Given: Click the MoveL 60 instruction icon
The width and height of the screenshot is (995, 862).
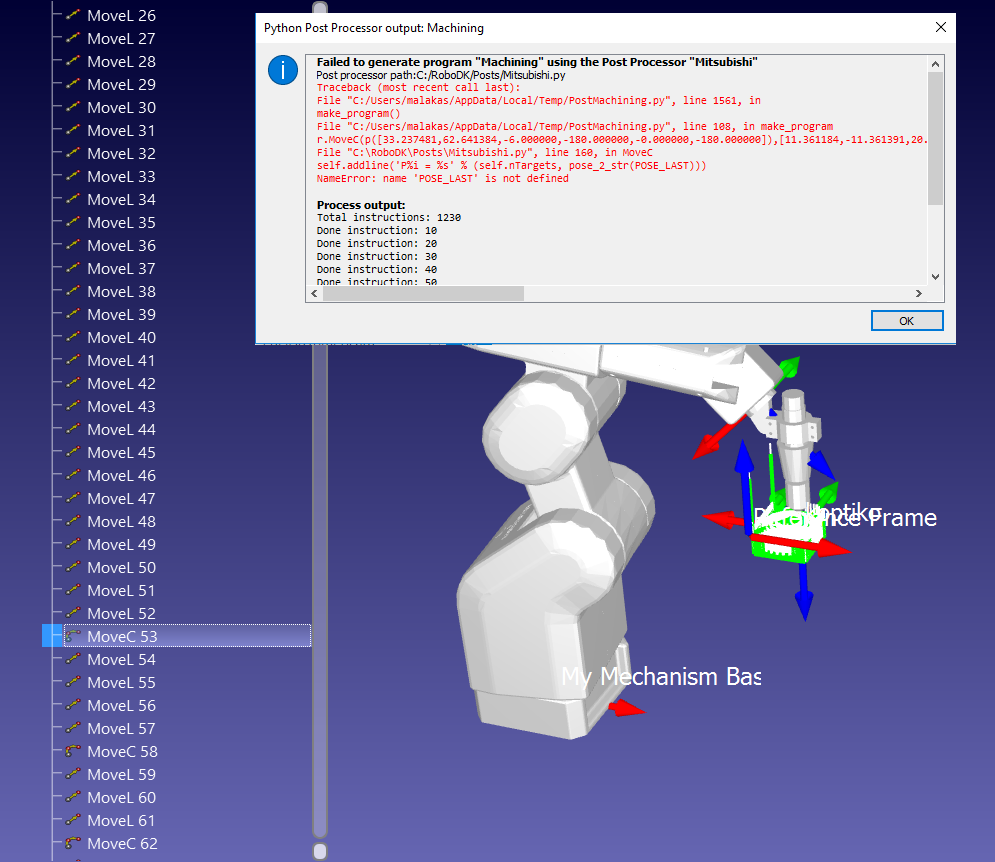Looking at the screenshot, I should (x=73, y=797).
